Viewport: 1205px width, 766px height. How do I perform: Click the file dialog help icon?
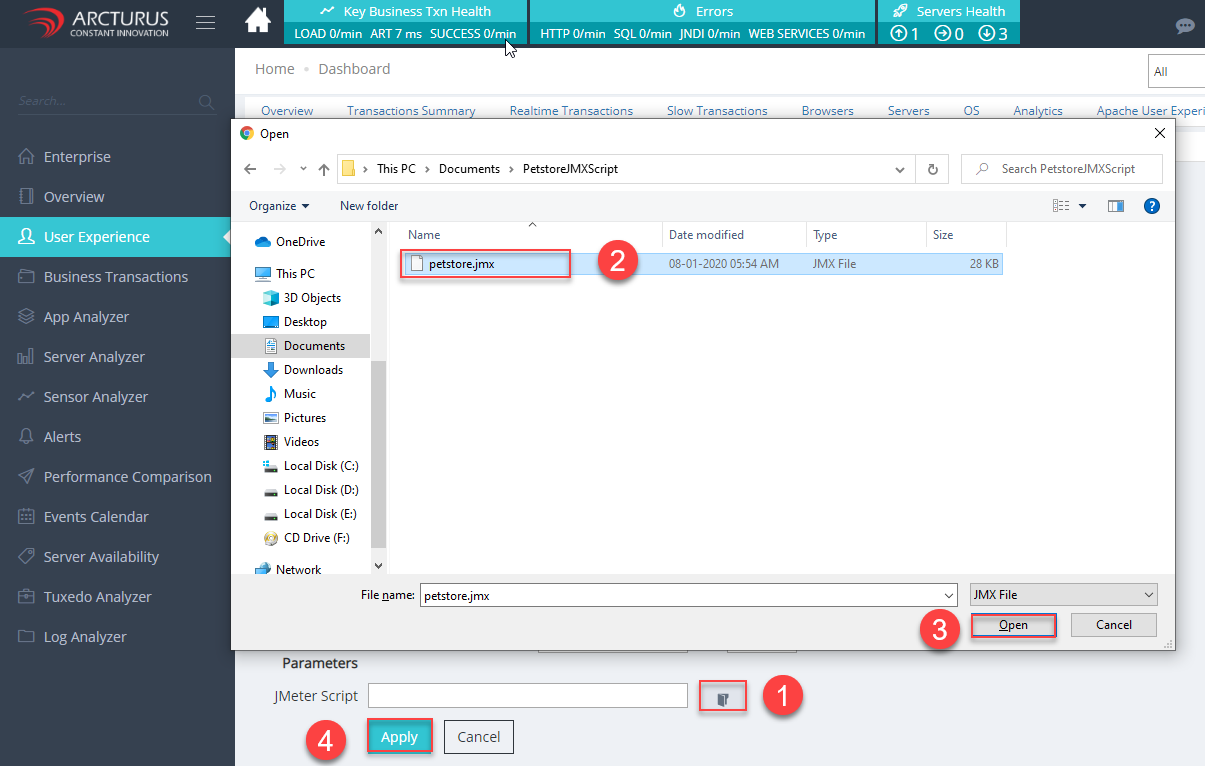(x=1151, y=206)
